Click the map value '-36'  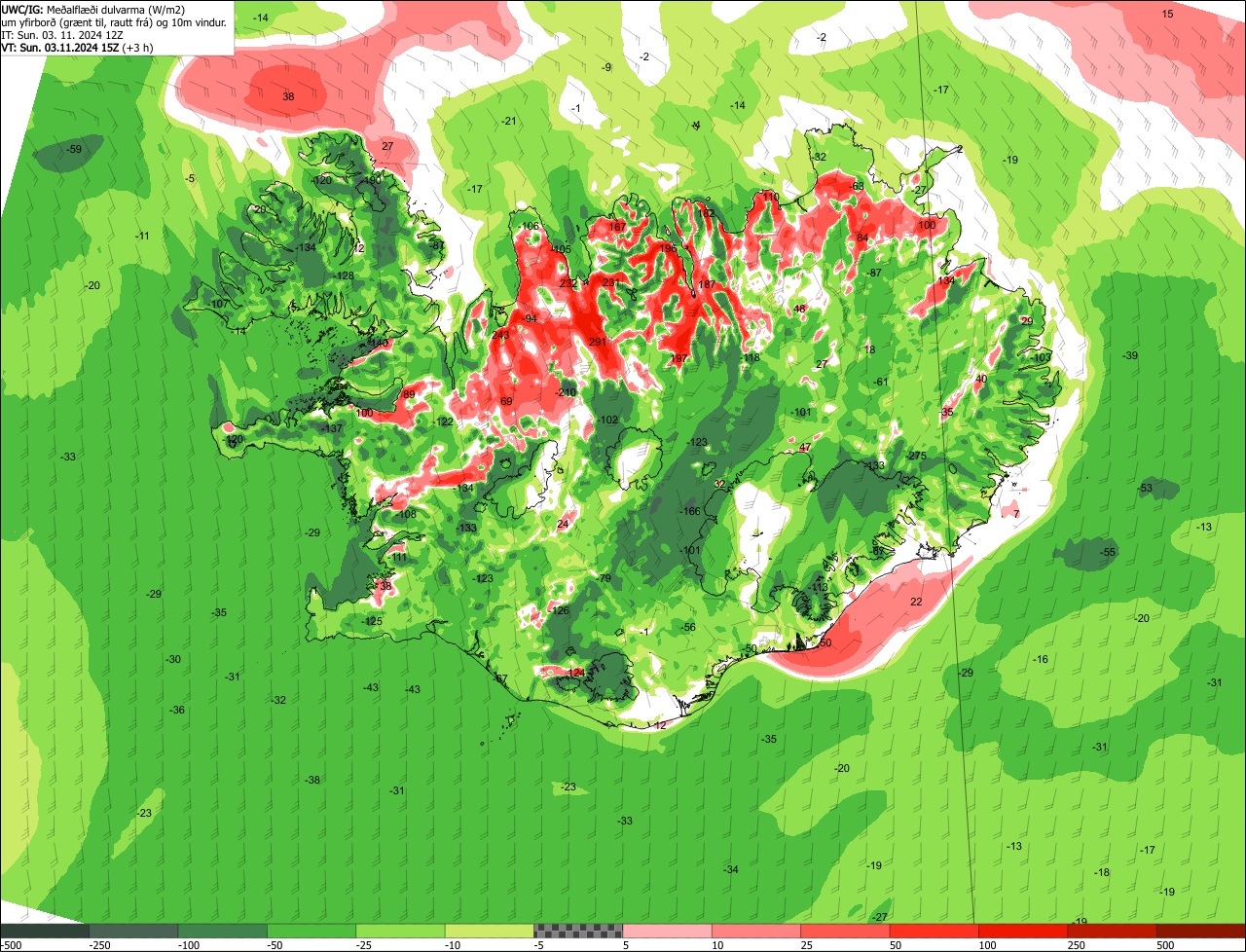click(x=177, y=710)
